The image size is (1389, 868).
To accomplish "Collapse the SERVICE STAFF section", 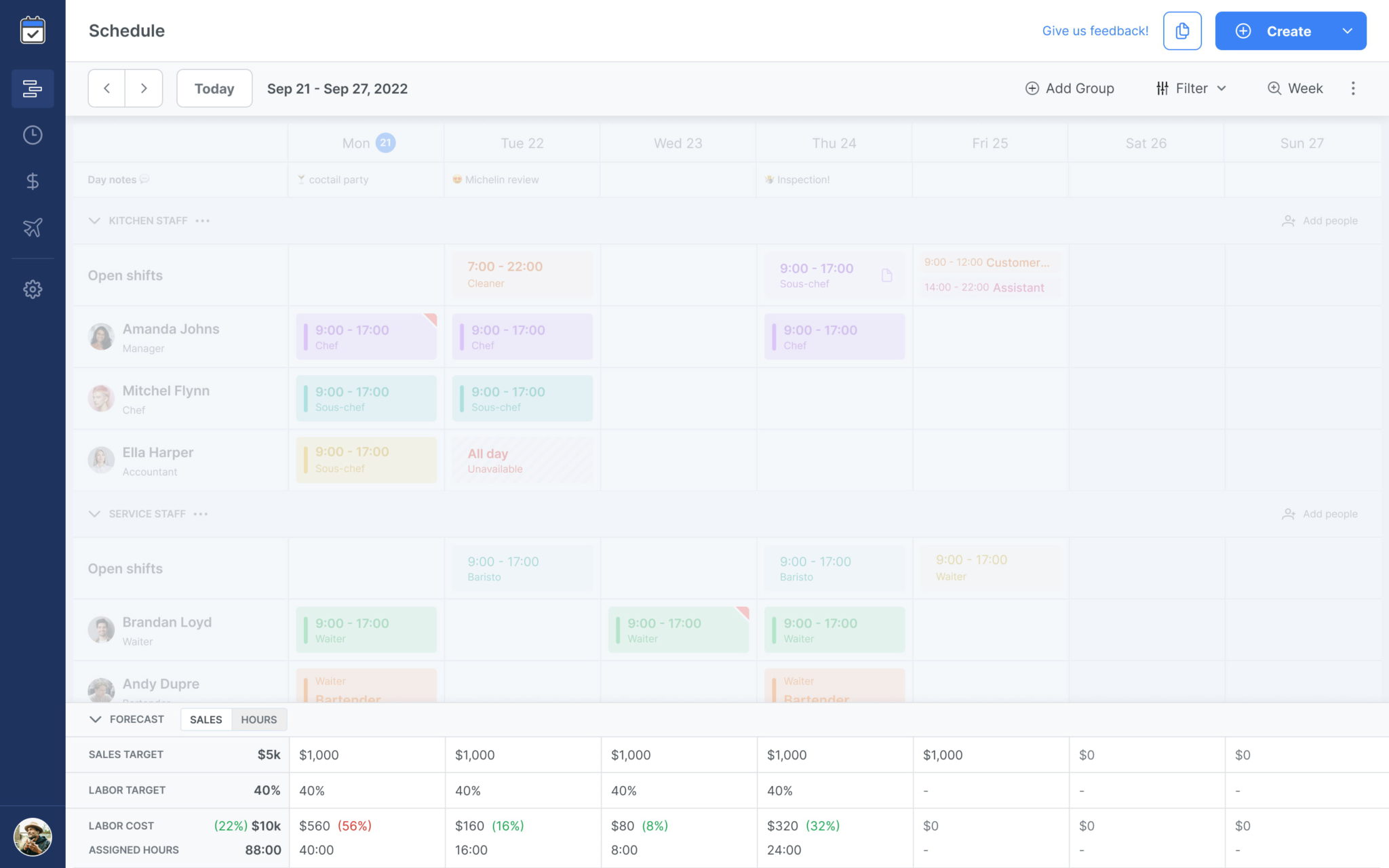I will click(94, 513).
